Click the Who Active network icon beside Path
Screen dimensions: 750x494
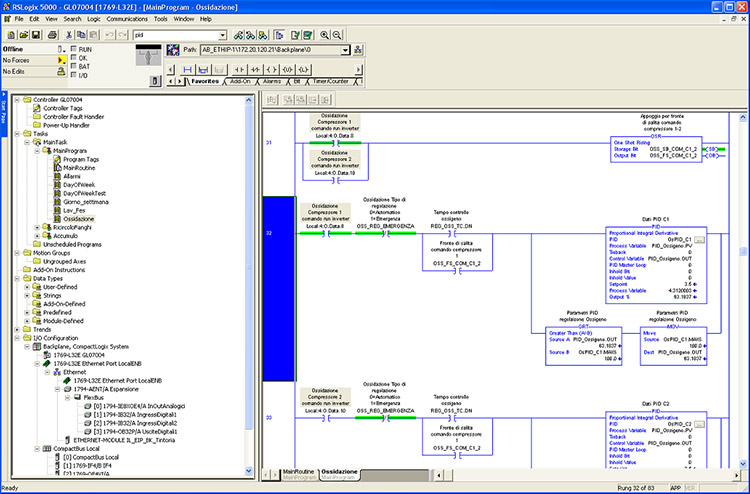click(x=358, y=50)
